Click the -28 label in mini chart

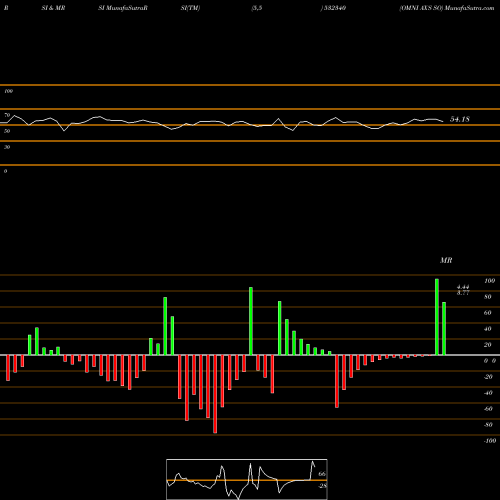point(322,486)
